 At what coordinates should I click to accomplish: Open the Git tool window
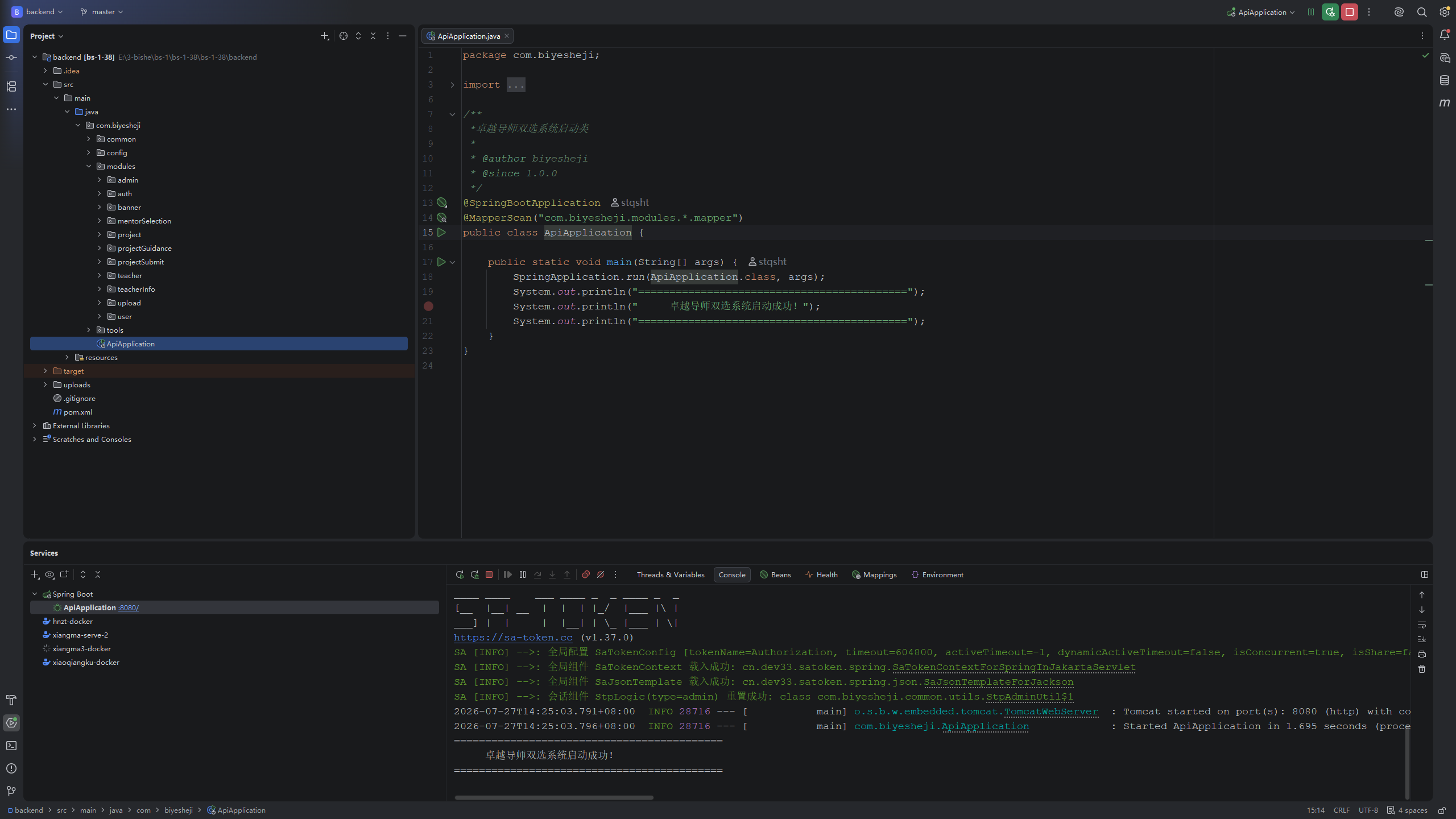coord(11,791)
